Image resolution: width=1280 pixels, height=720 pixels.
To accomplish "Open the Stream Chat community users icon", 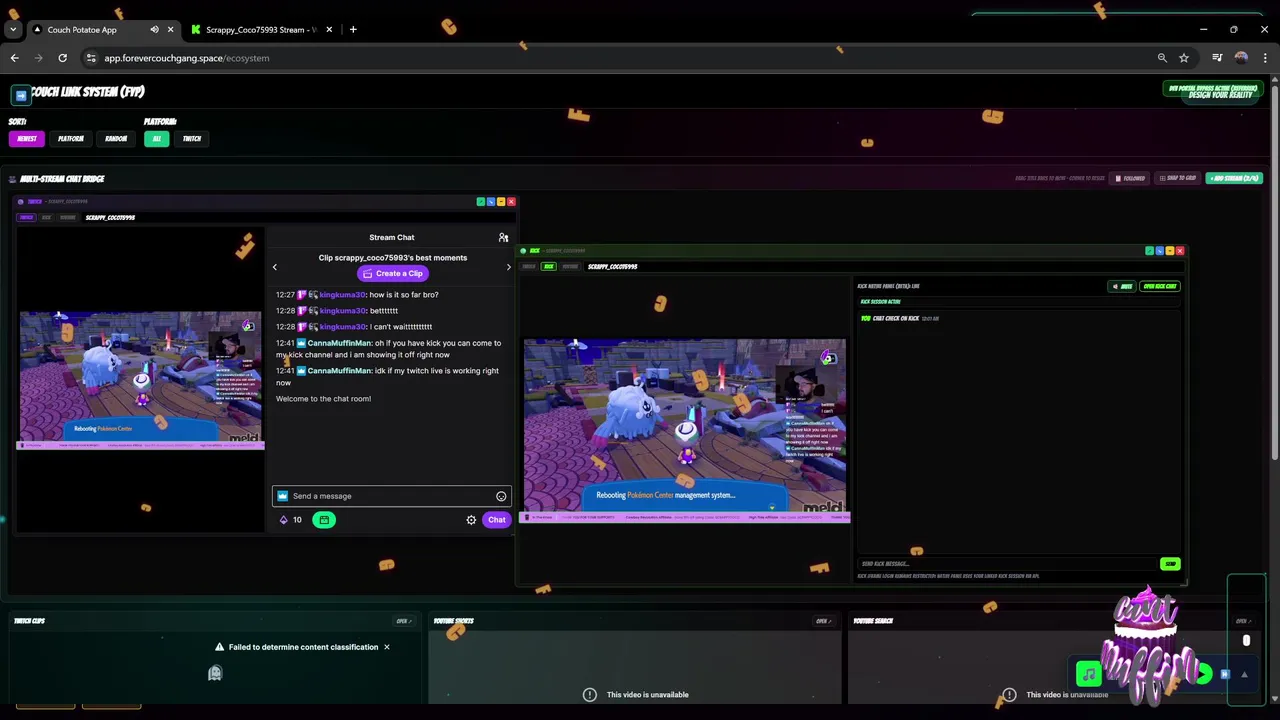I will click(x=503, y=238).
